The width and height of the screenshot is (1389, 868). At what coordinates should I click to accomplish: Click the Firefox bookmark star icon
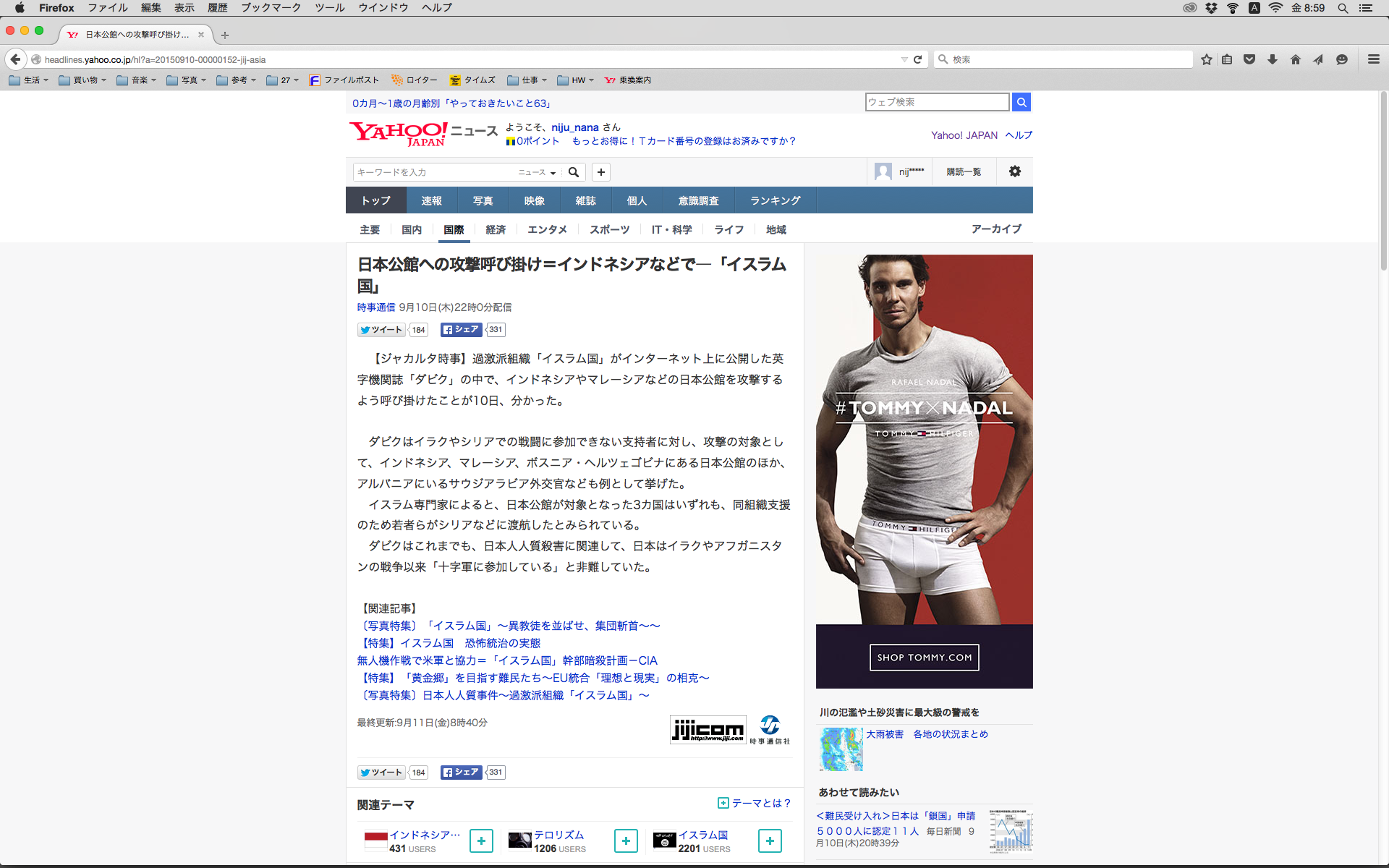(1206, 59)
